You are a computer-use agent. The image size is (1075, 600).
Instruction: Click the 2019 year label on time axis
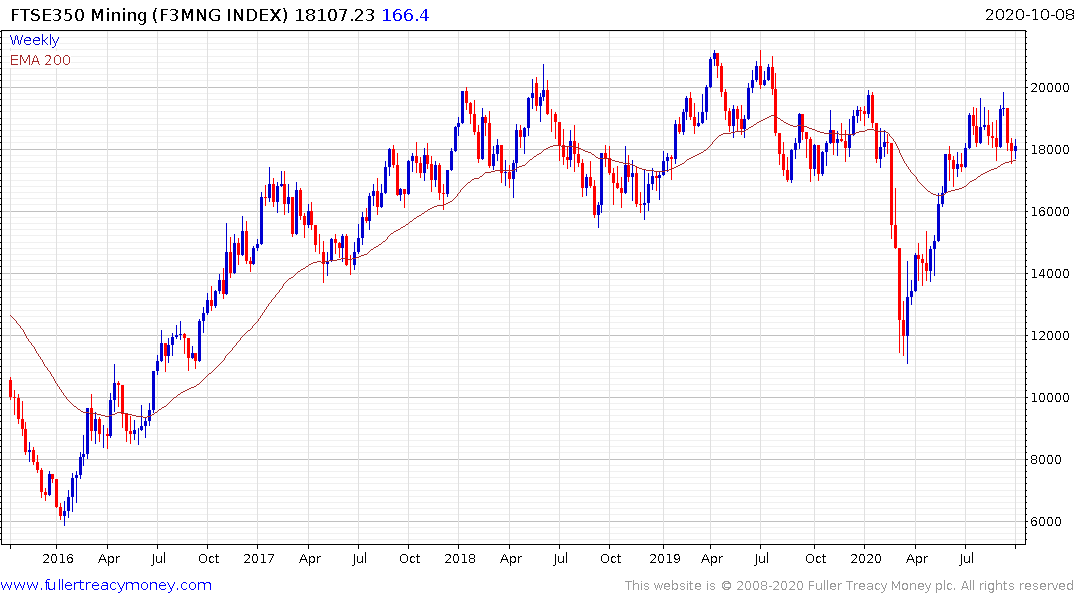[664, 558]
